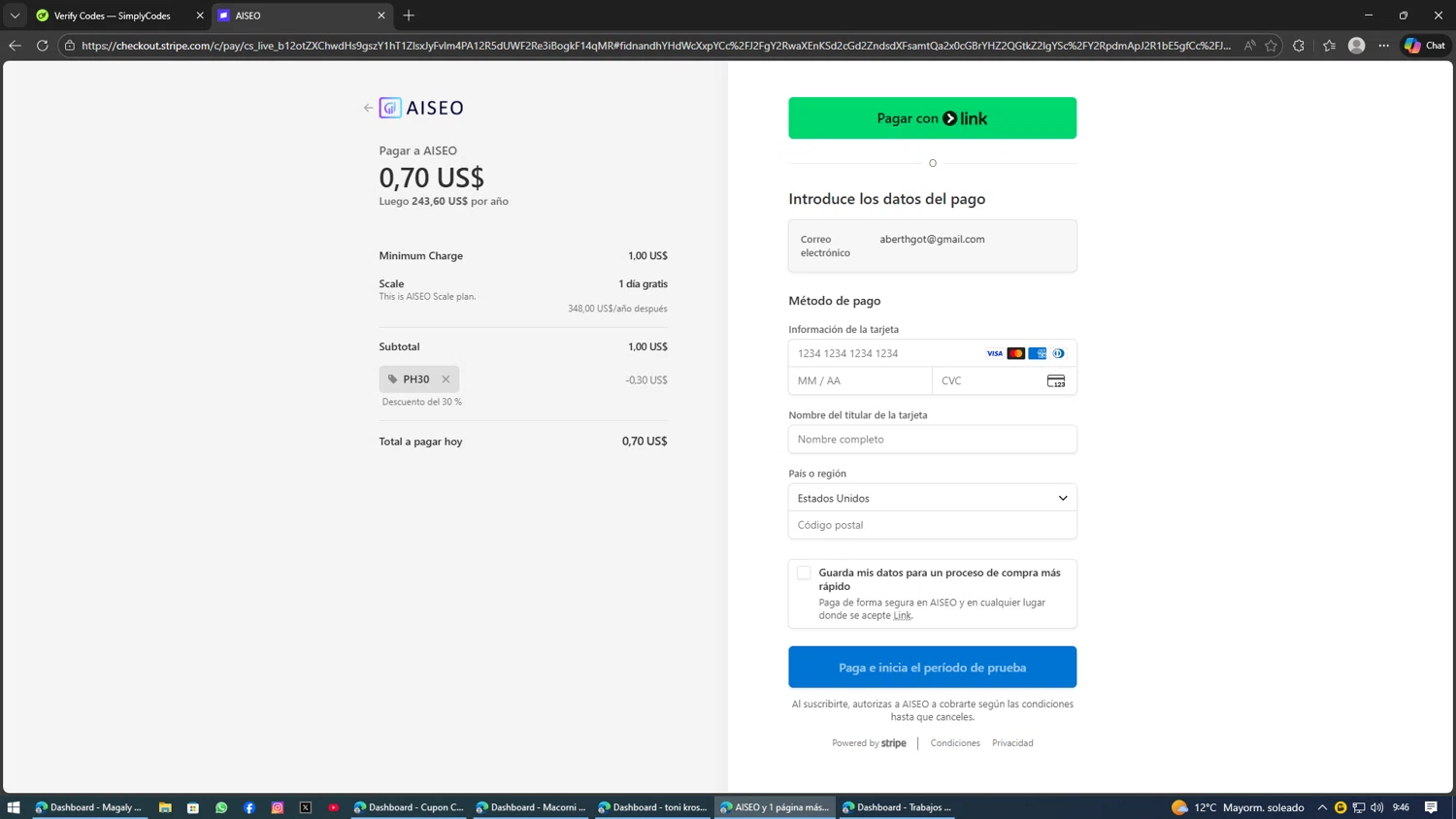Switch to Dashboard - Magaly taskbar window
The height and width of the screenshot is (819, 1456).
tap(89, 807)
